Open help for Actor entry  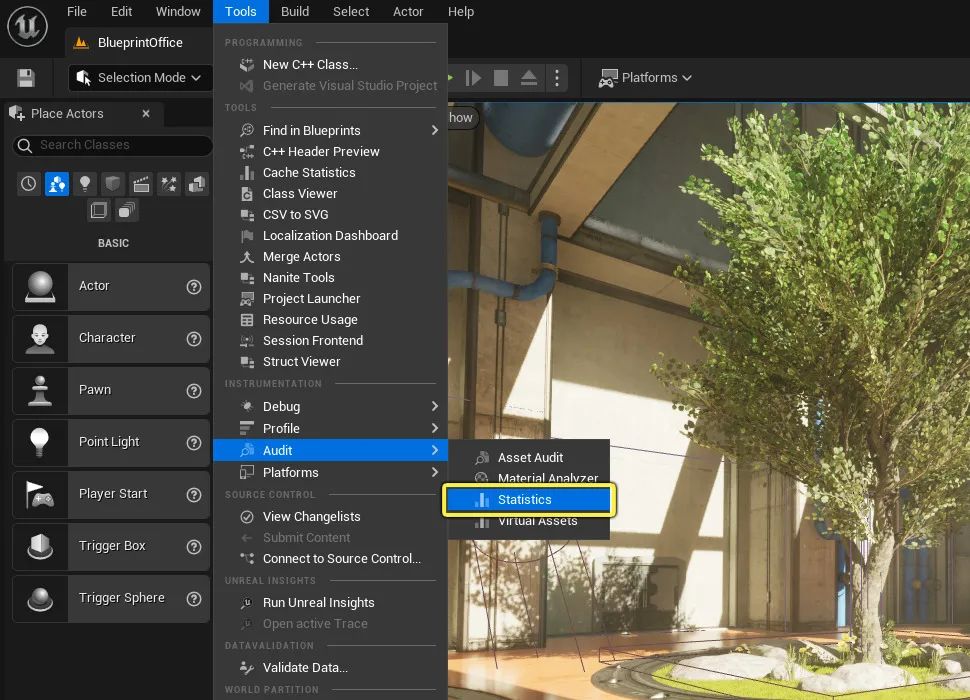coord(194,287)
